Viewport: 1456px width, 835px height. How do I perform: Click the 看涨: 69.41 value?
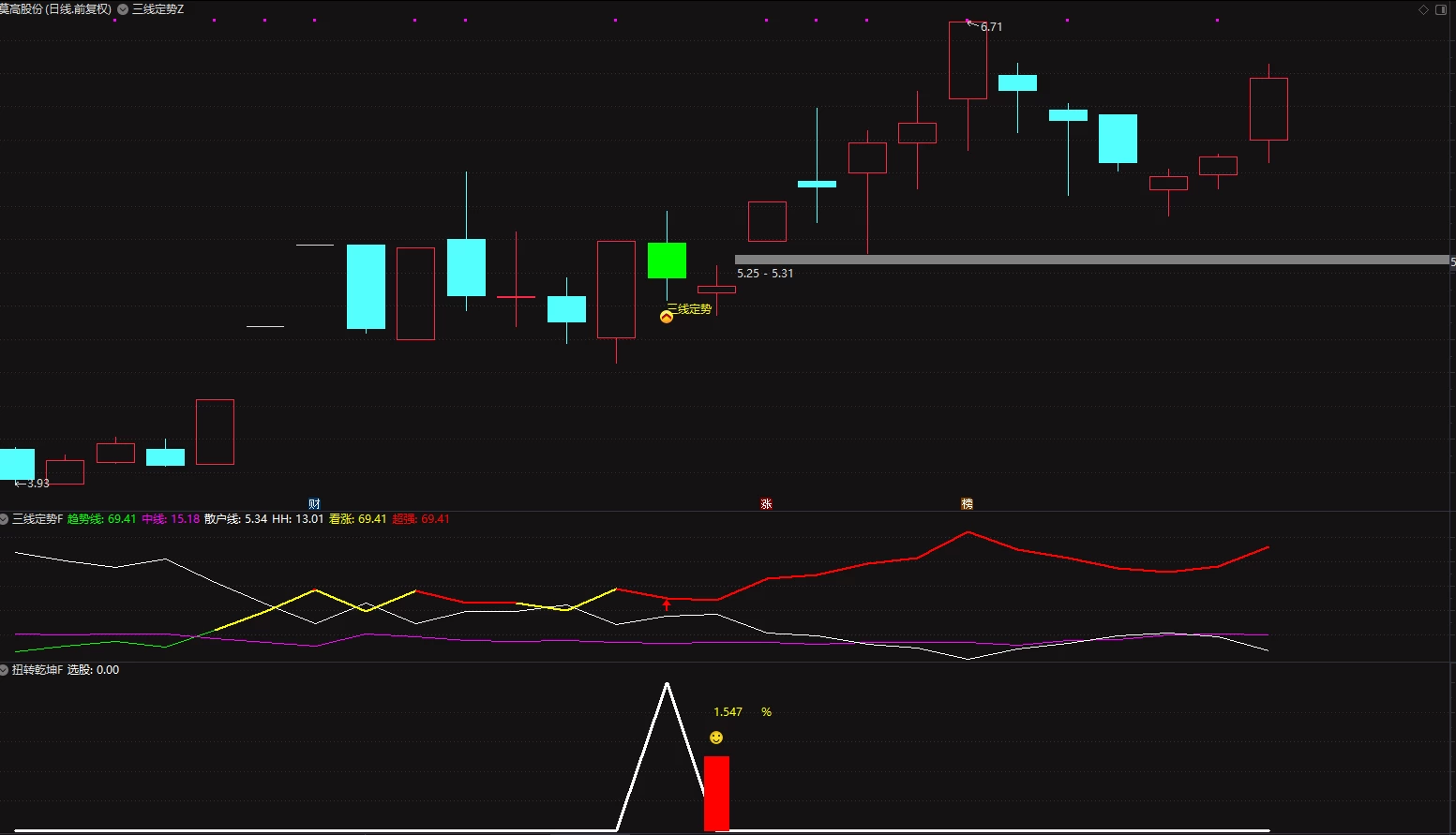(x=358, y=519)
